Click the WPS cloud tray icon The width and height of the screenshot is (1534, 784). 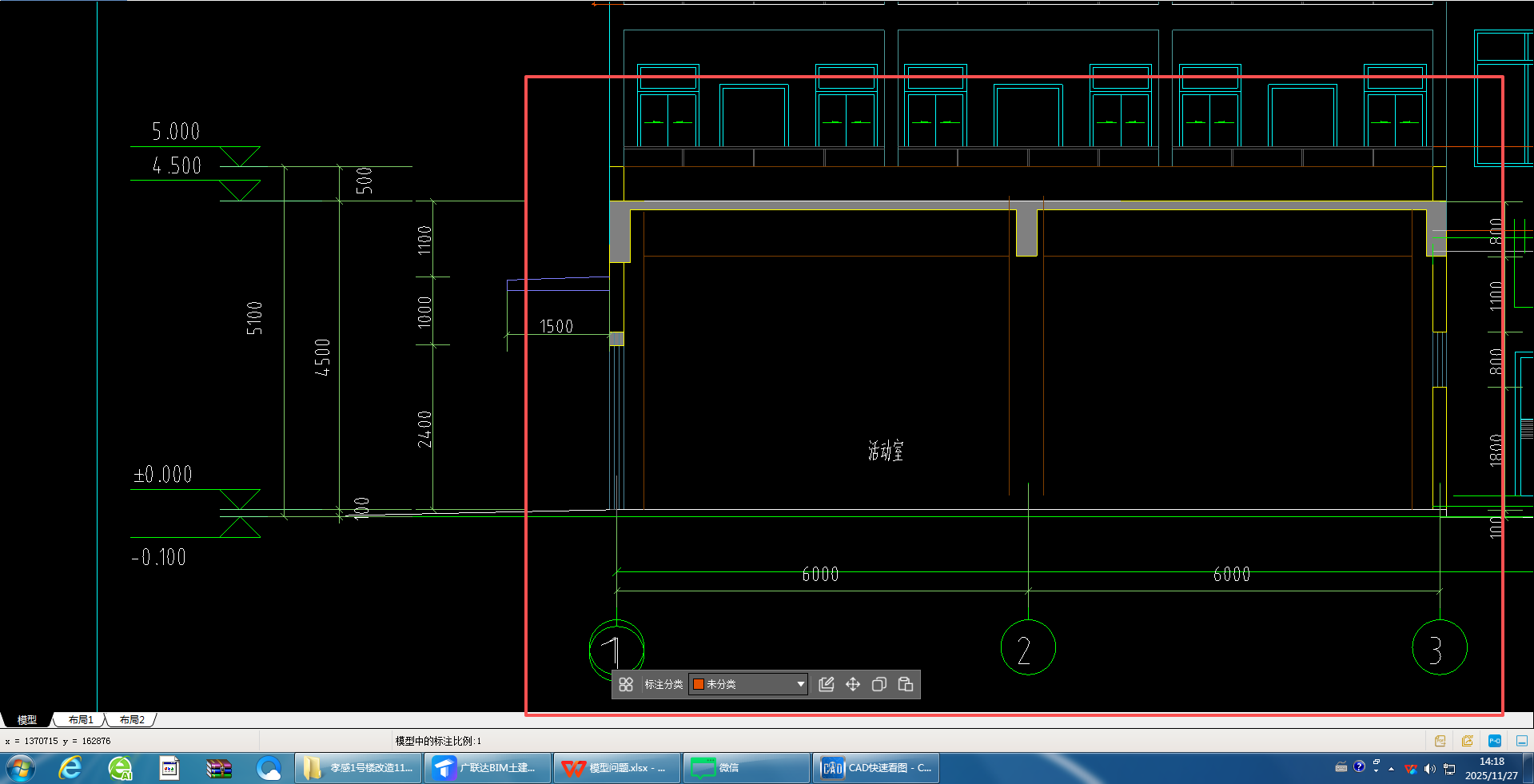(1411, 769)
